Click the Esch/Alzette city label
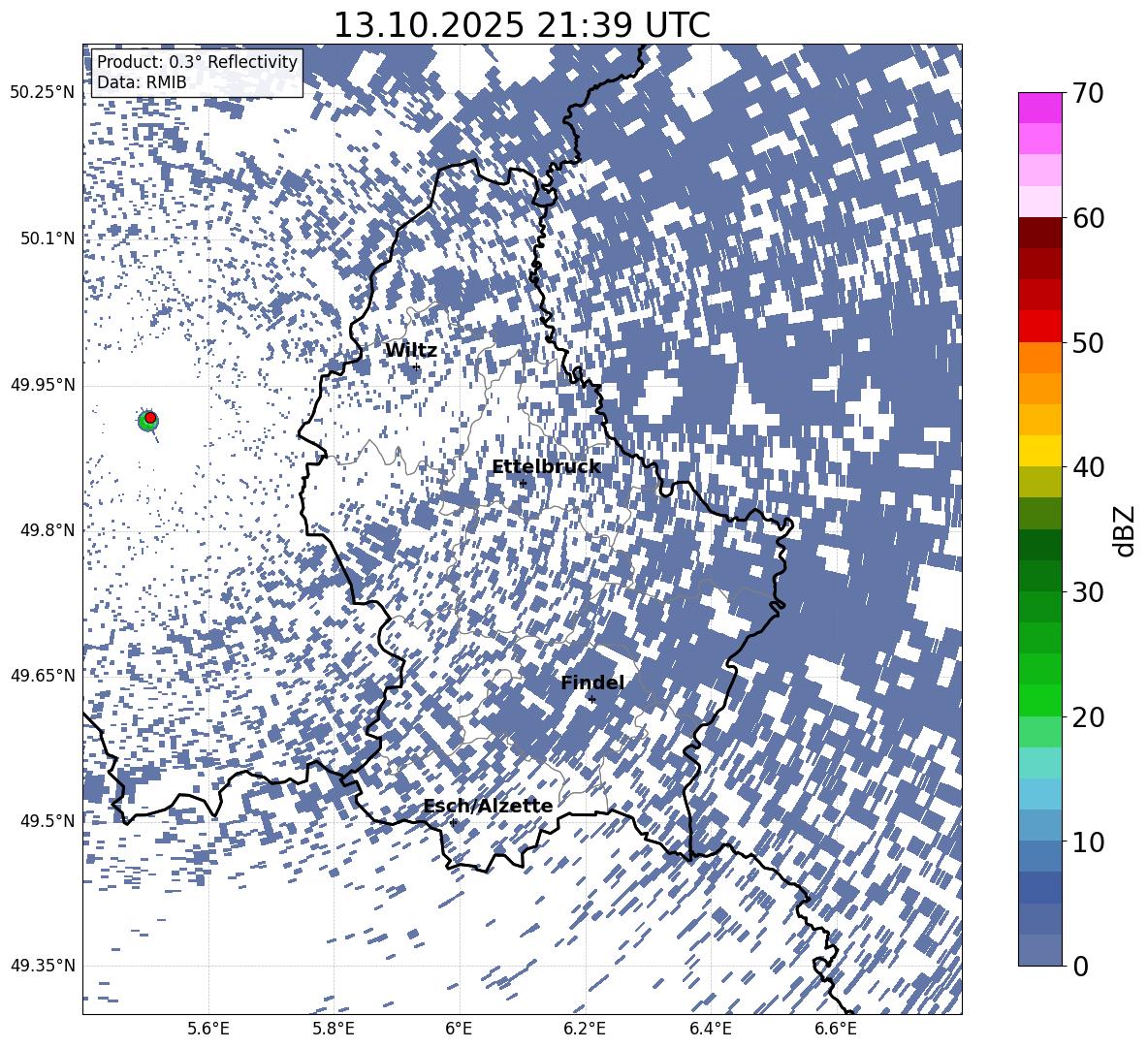The width and height of the screenshot is (1148, 1048). click(488, 806)
